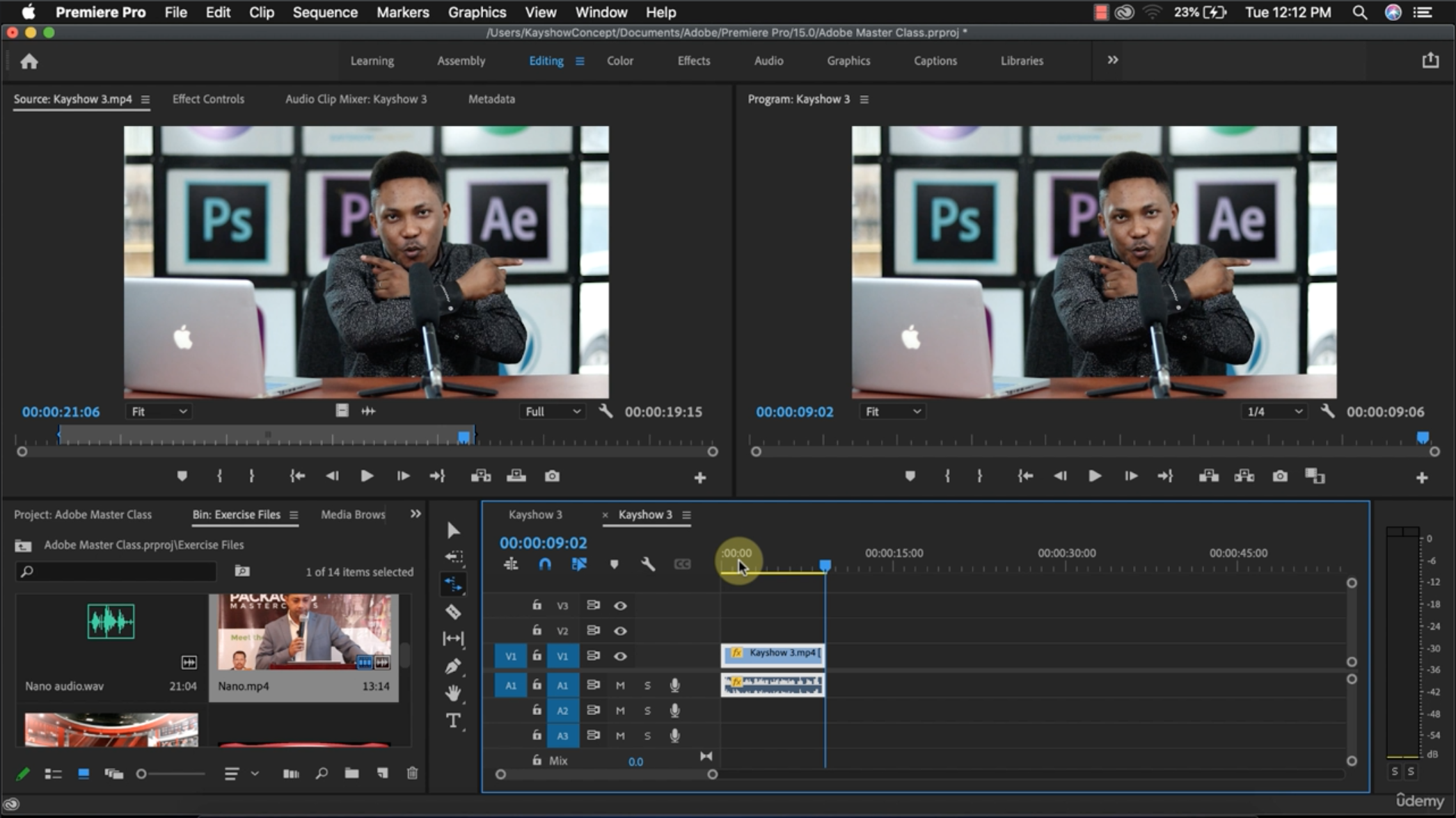Toggle V1 track output eye

point(620,656)
